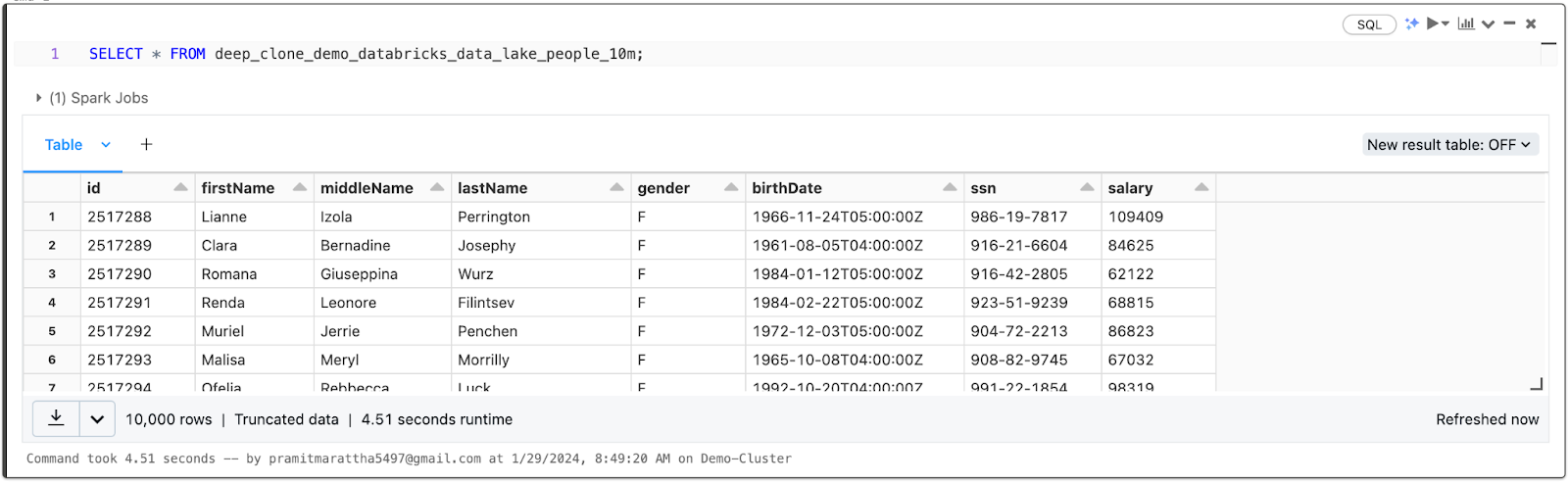
Task: Click the SQL language selector pill
Action: [1369, 24]
